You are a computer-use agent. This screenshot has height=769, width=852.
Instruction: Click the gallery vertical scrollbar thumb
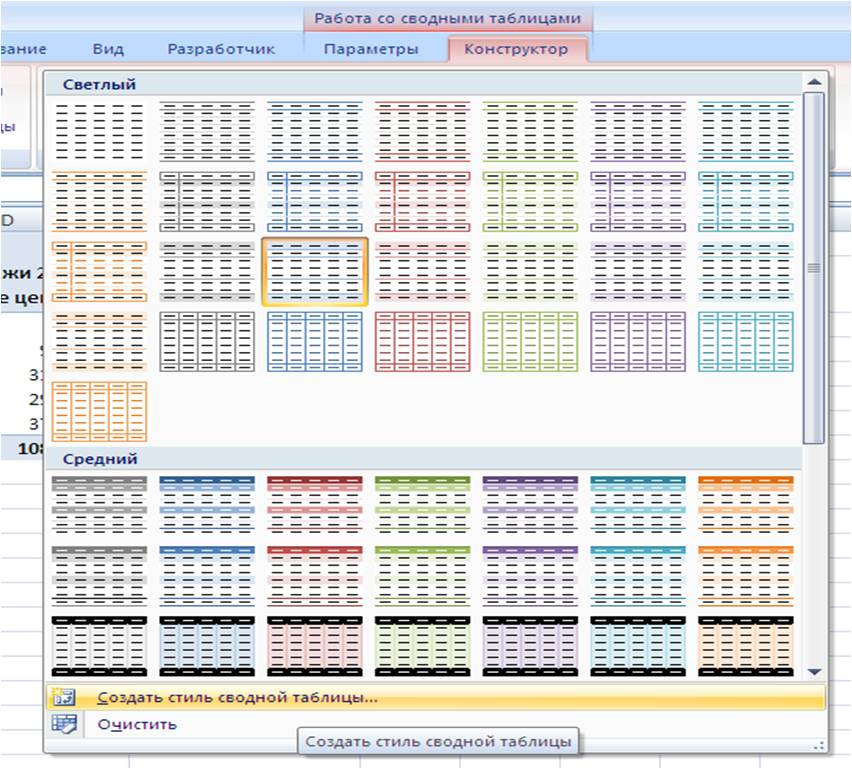click(x=814, y=267)
